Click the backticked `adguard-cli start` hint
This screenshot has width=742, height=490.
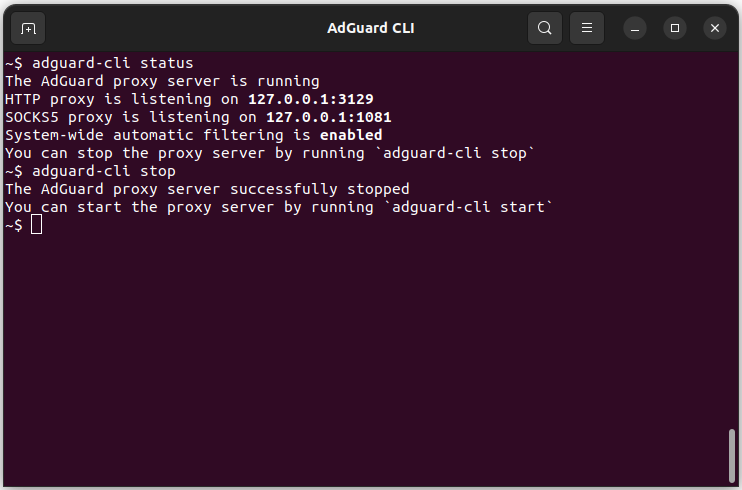(x=470, y=207)
